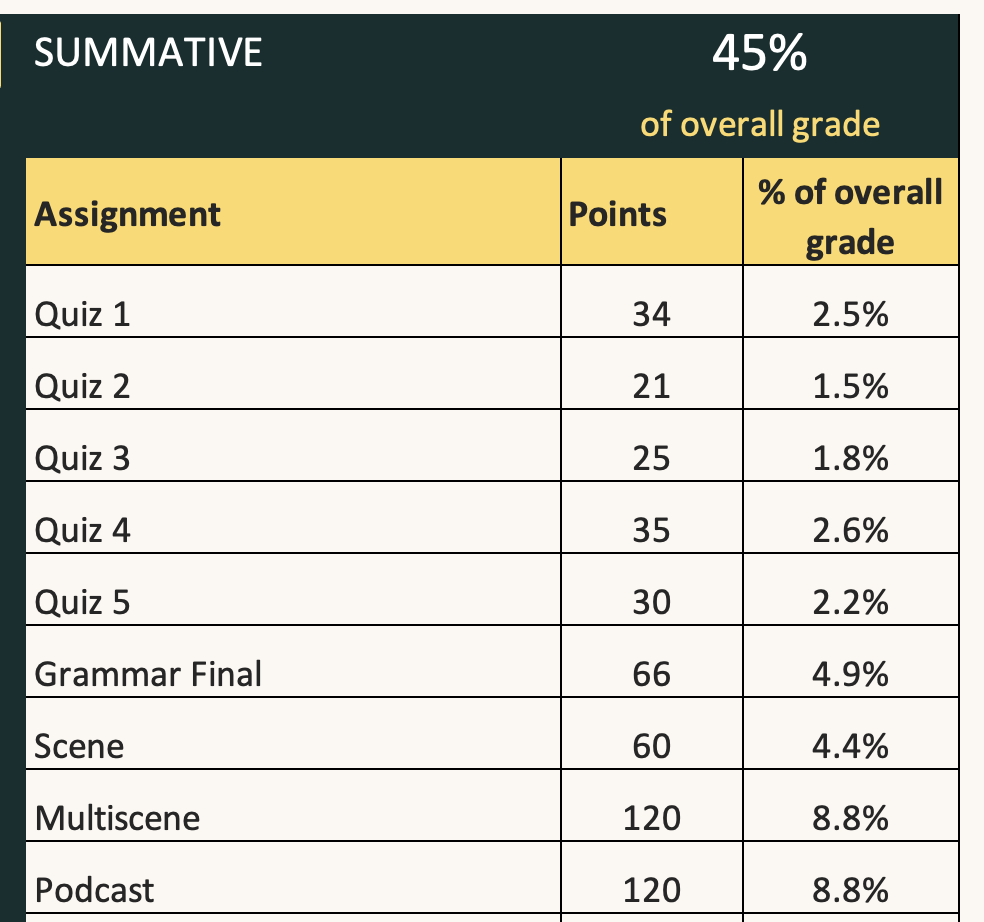Click the % of overall grade header

click(850, 217)
